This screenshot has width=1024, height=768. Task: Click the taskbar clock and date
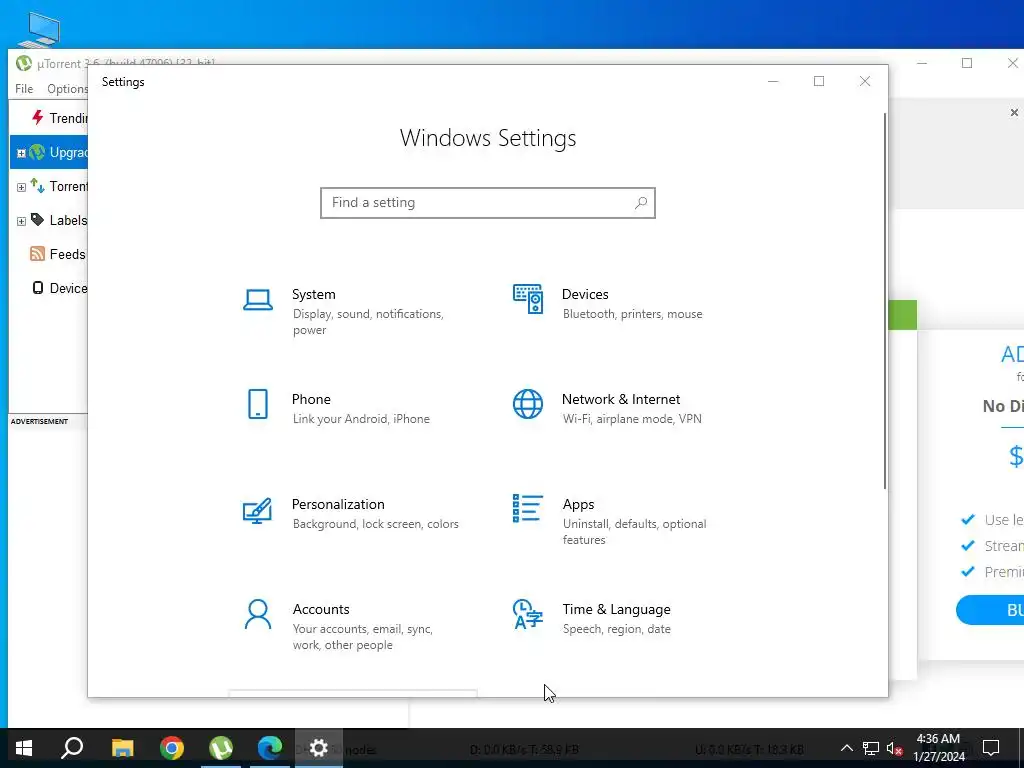point(938,748)
